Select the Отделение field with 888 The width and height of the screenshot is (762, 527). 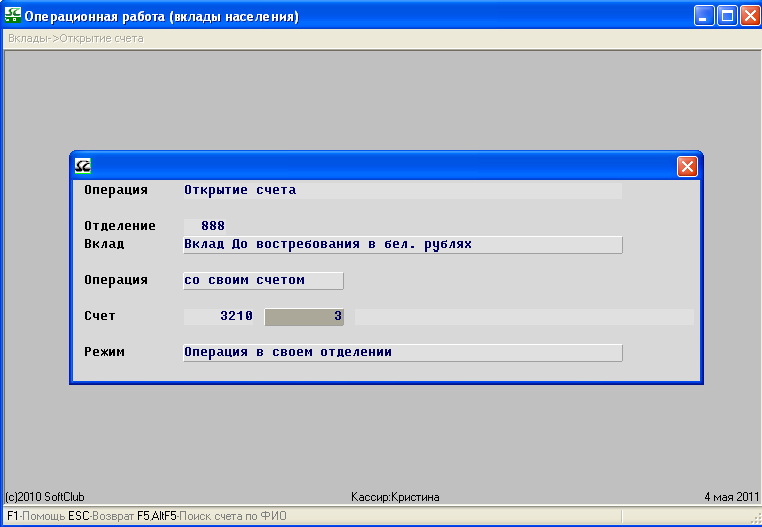[205, 226]
